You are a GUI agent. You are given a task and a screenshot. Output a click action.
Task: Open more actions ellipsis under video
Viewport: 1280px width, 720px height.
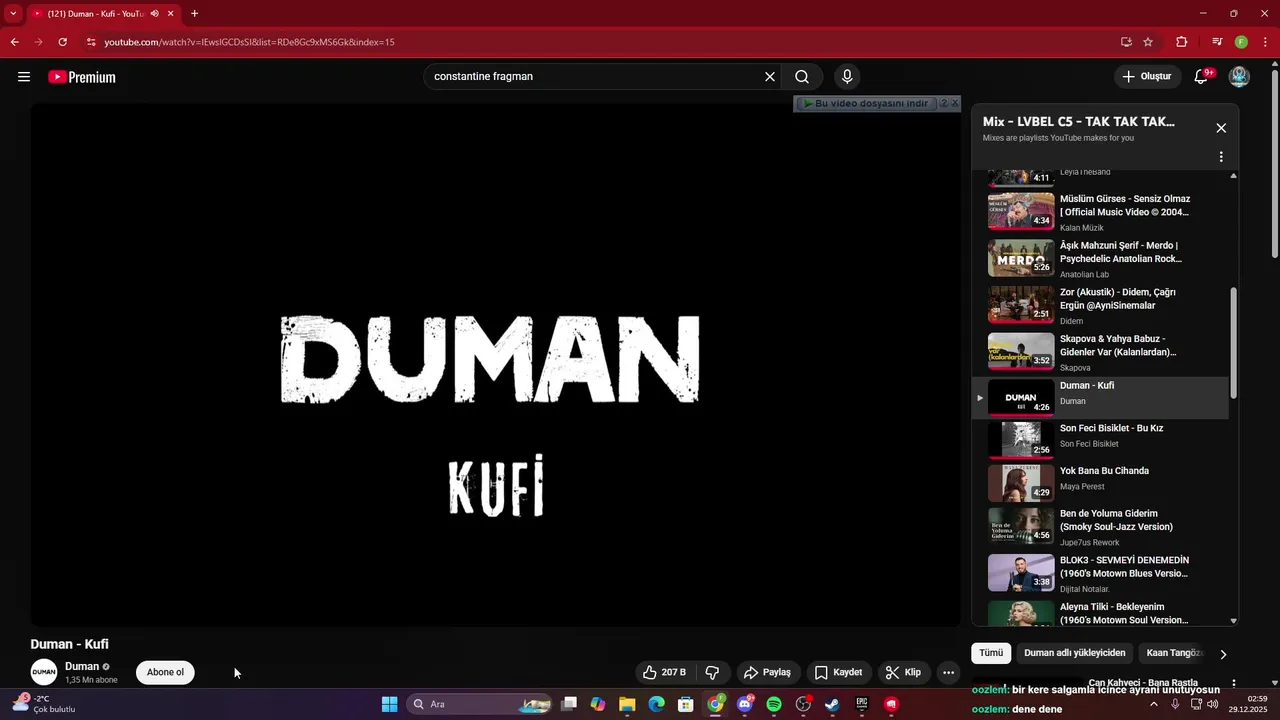tap(949, 672)
